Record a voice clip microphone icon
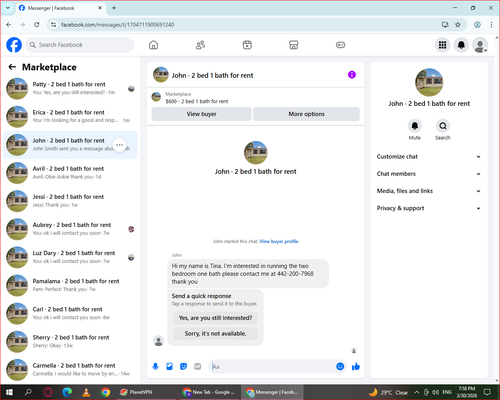The width and height of the screenshot is (500, 400). coord(155,367)
